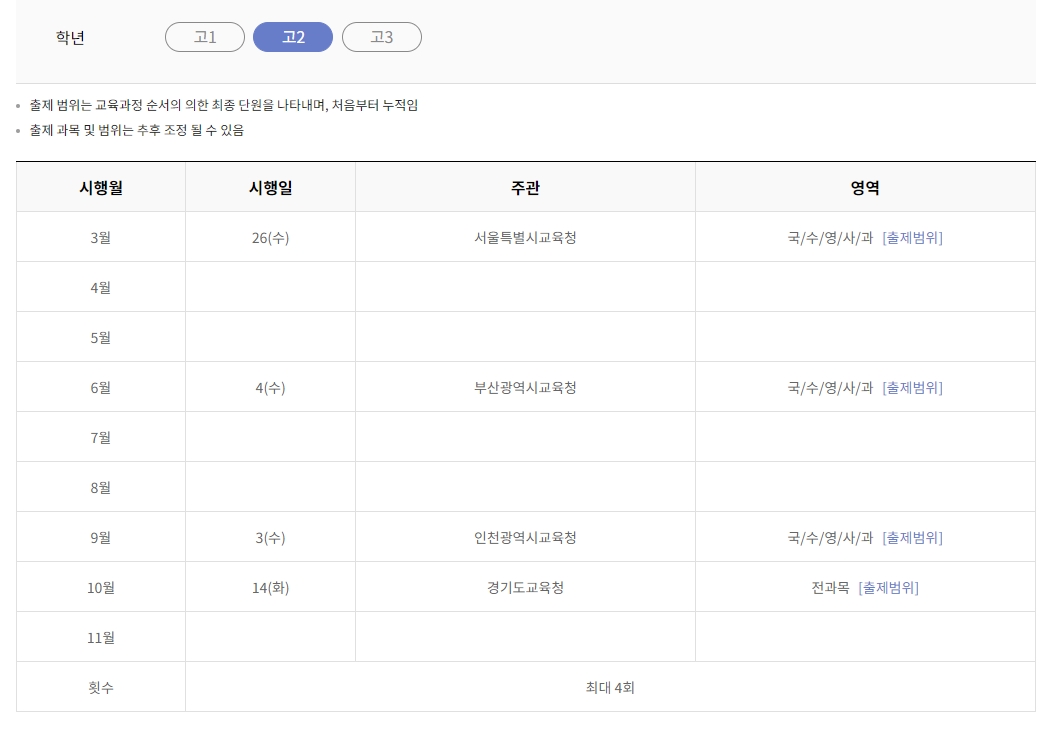This screenshot has height=731, width=1052.
Task: Click the 14(화) exam date cell
Action: (269, 587)
